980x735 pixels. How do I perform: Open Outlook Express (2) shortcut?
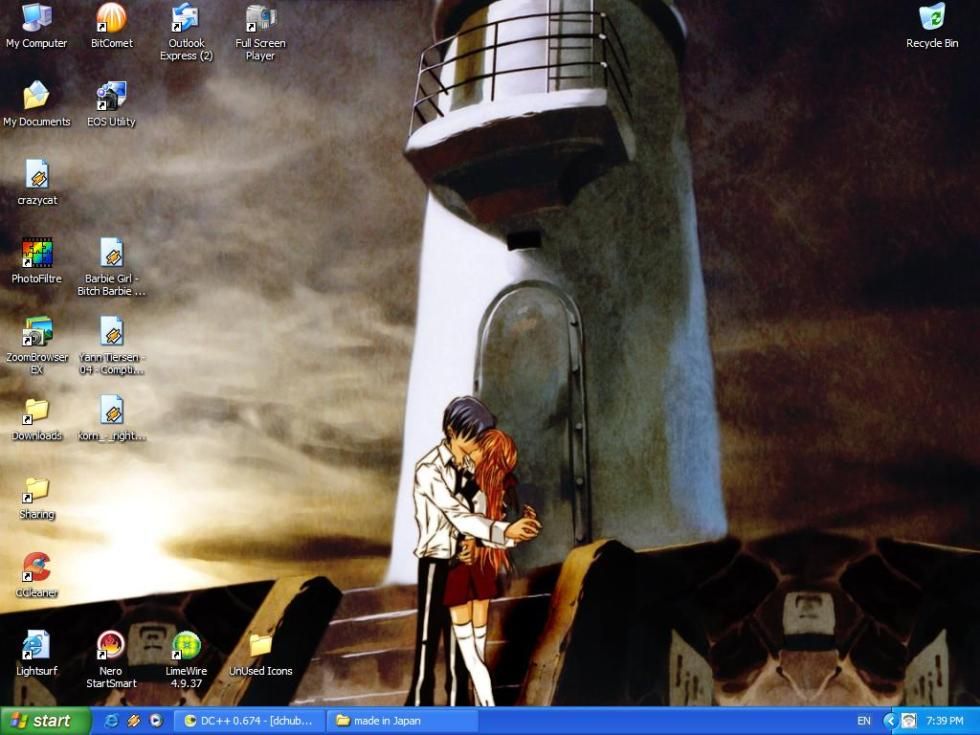point(186,32)
